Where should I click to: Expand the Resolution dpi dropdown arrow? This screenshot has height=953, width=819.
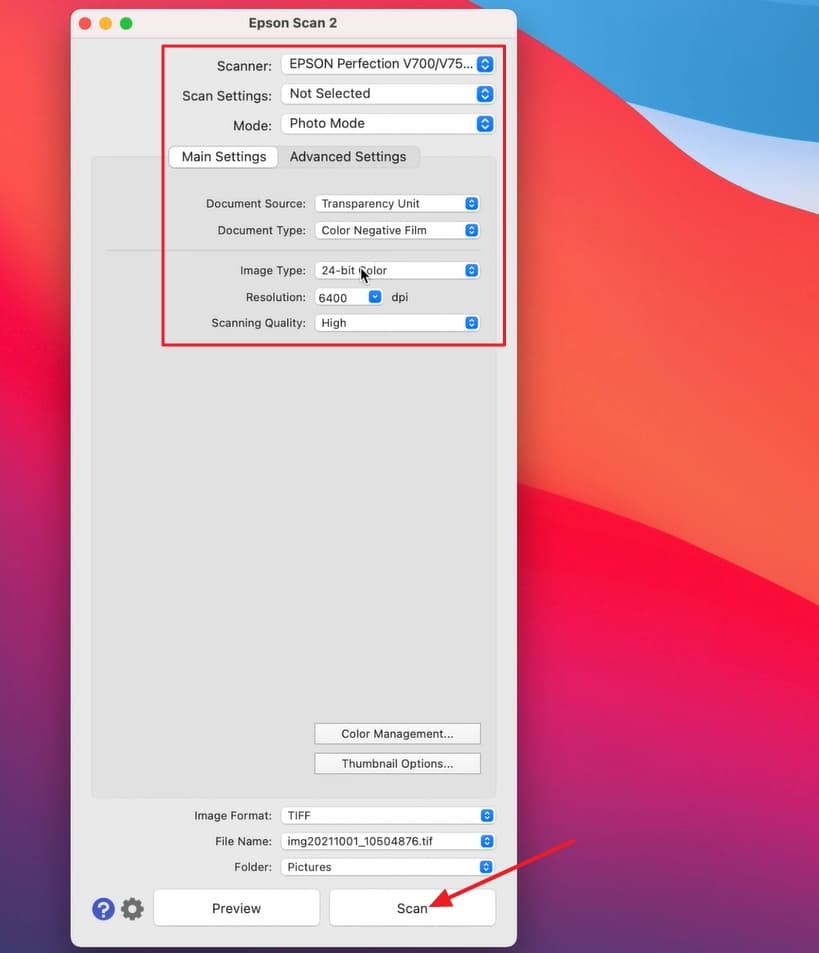[375, 297]
